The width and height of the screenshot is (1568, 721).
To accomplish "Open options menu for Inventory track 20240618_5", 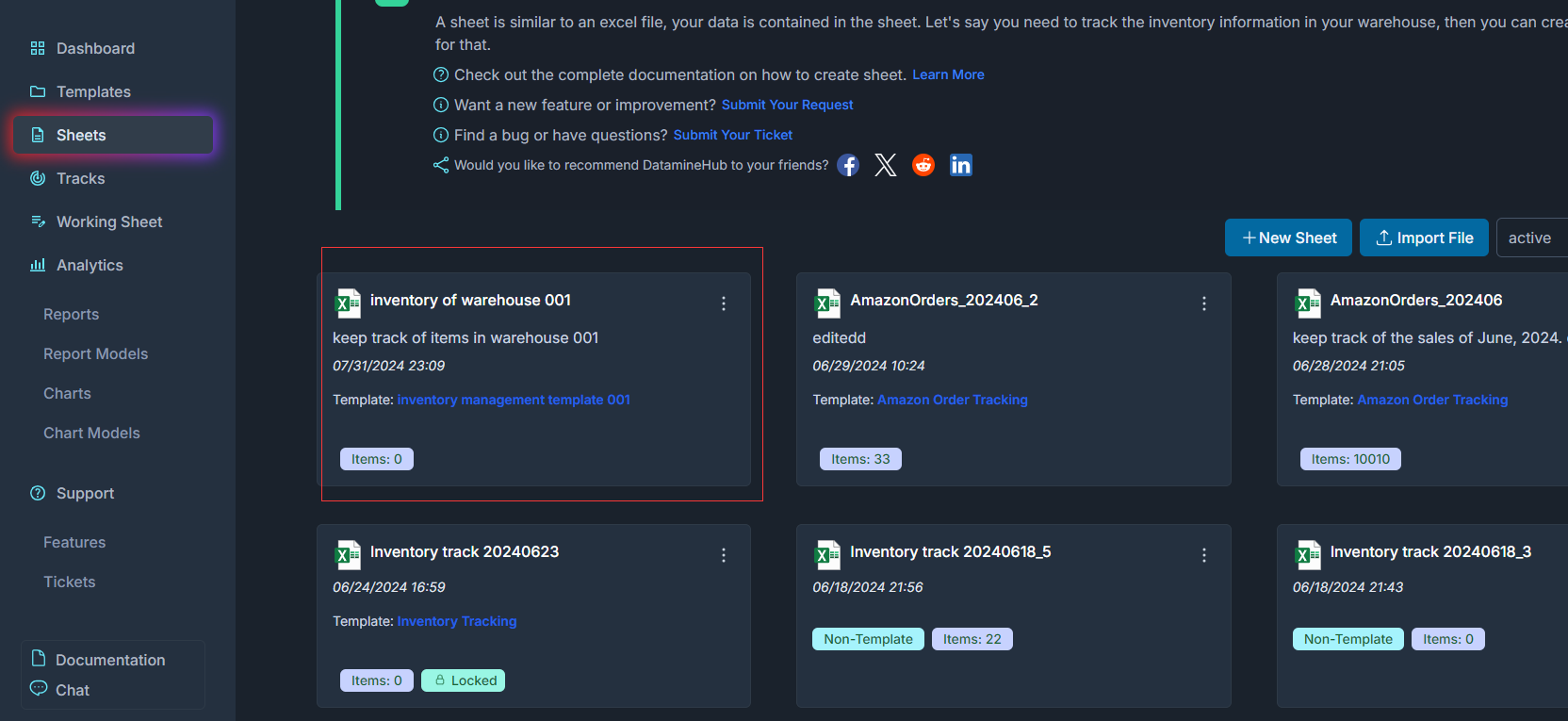I will tap(1204, 555).
